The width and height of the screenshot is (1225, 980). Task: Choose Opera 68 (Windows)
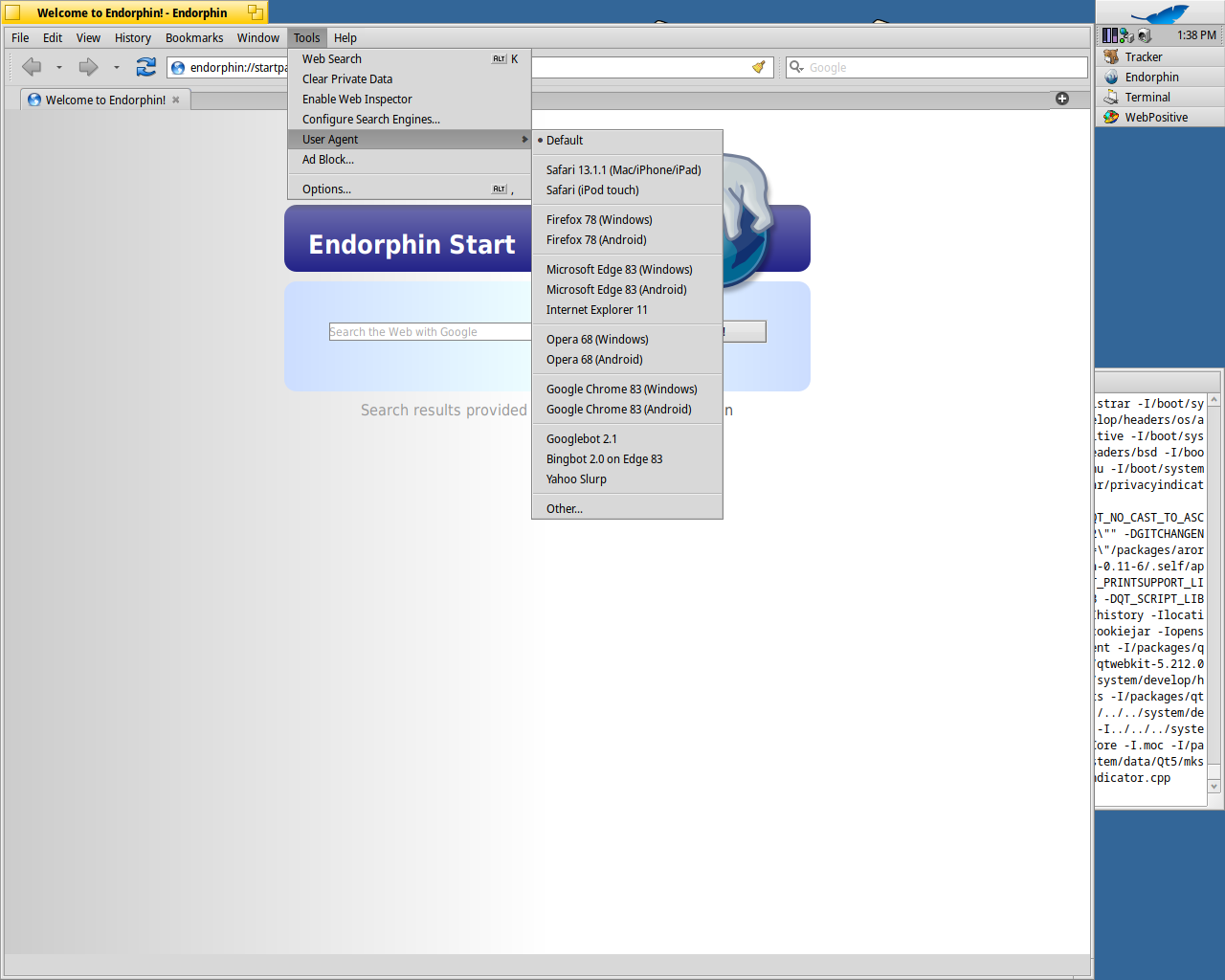(x=627, y=340)
